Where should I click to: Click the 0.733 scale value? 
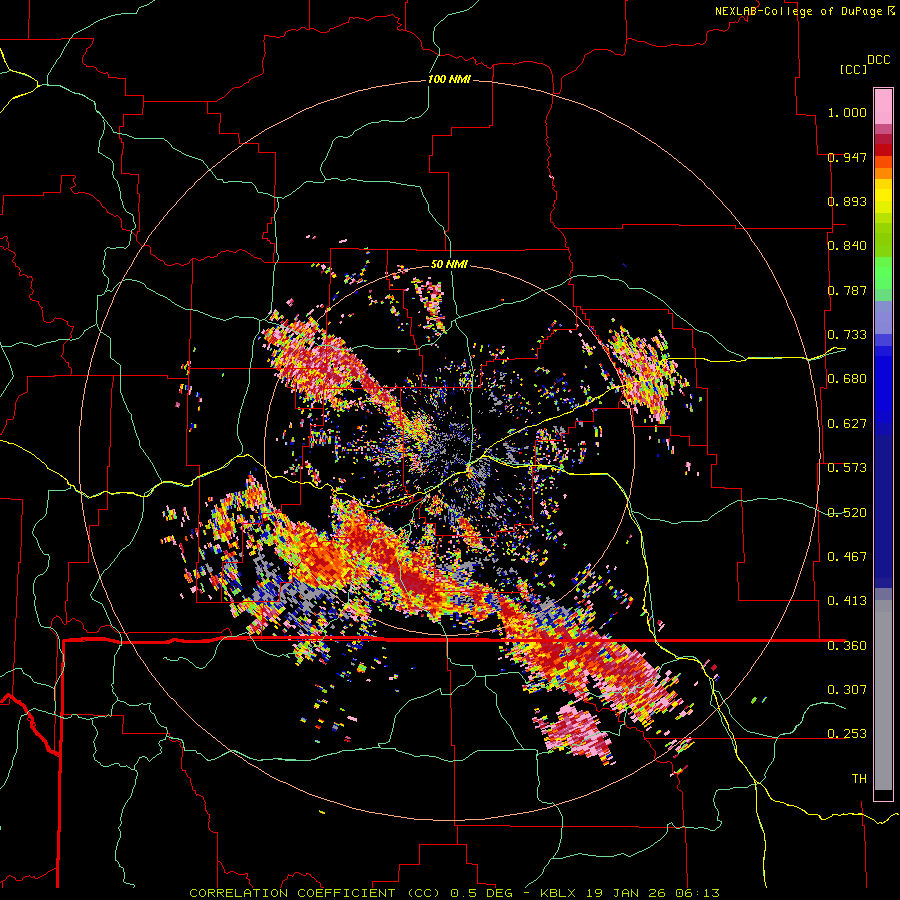tap(847, 335)
